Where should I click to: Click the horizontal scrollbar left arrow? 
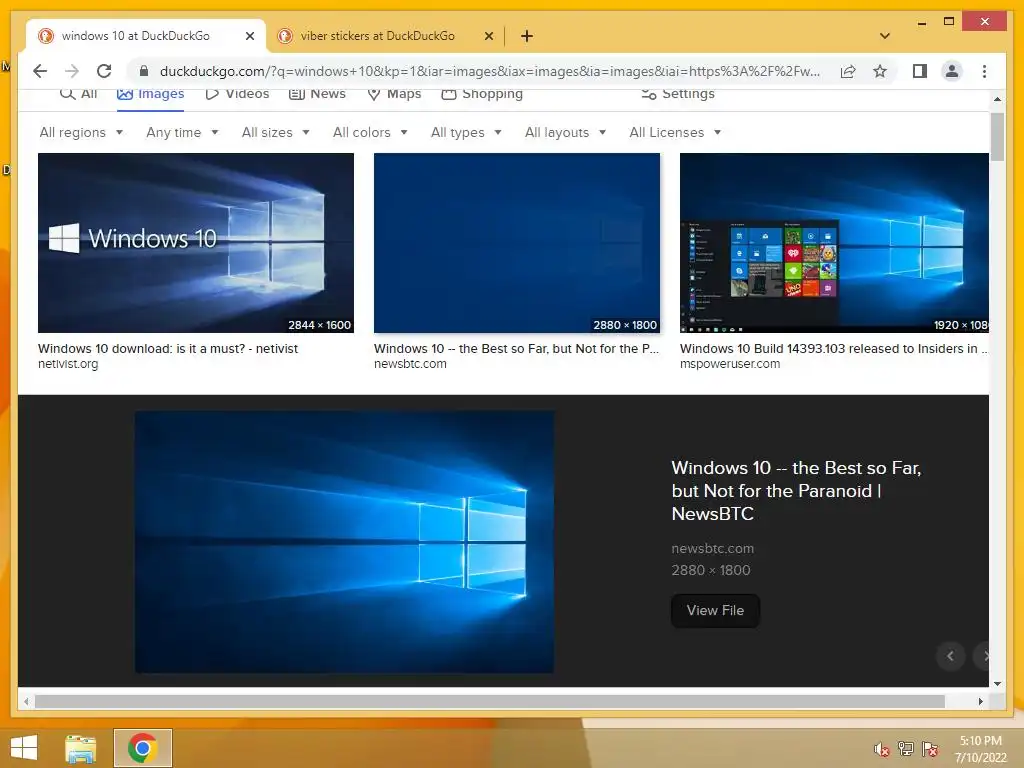point(26,701)
